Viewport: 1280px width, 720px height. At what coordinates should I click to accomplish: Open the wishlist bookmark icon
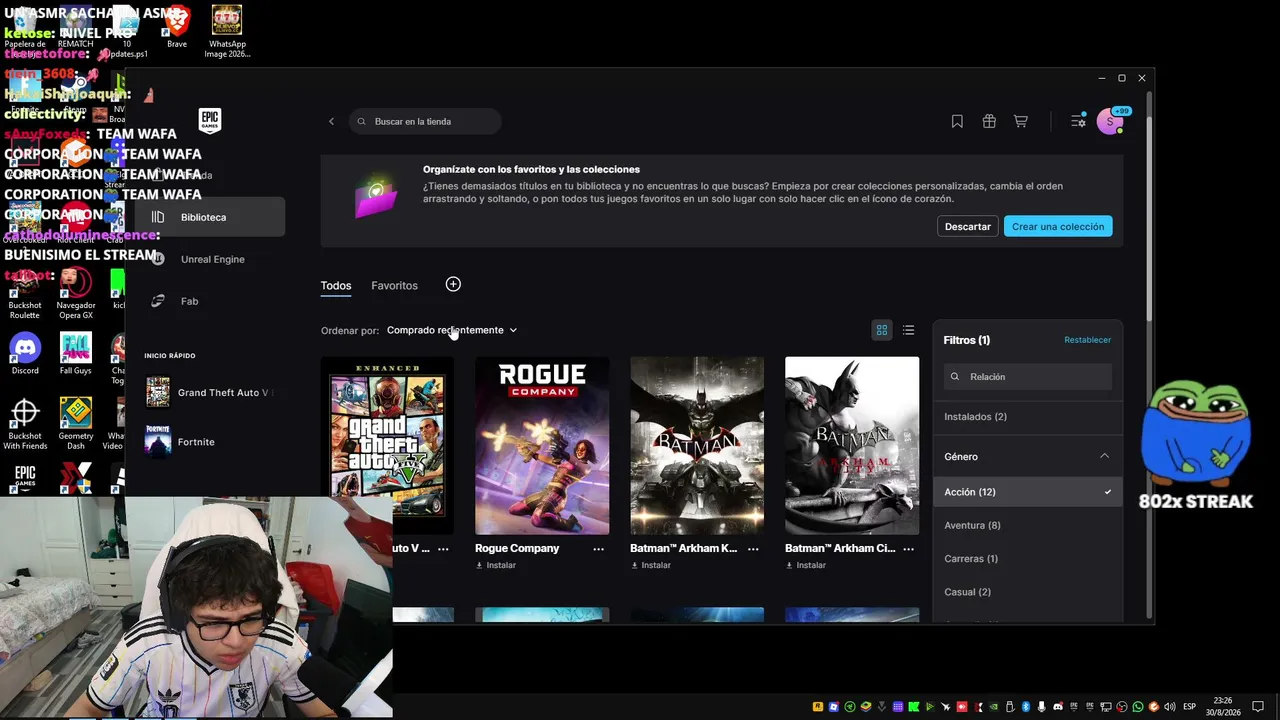(x=957, y=121)
